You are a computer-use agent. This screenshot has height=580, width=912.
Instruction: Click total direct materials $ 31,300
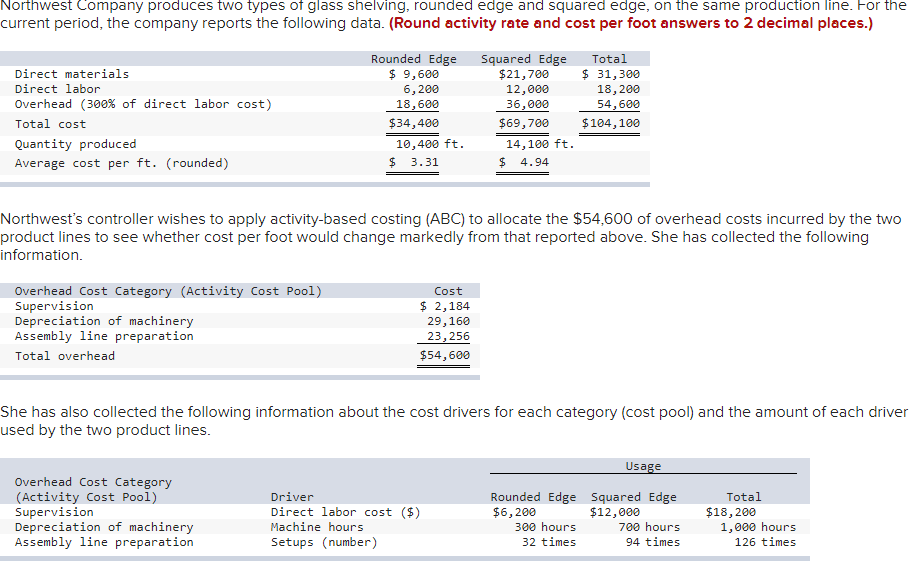click(x=610, y=74)
